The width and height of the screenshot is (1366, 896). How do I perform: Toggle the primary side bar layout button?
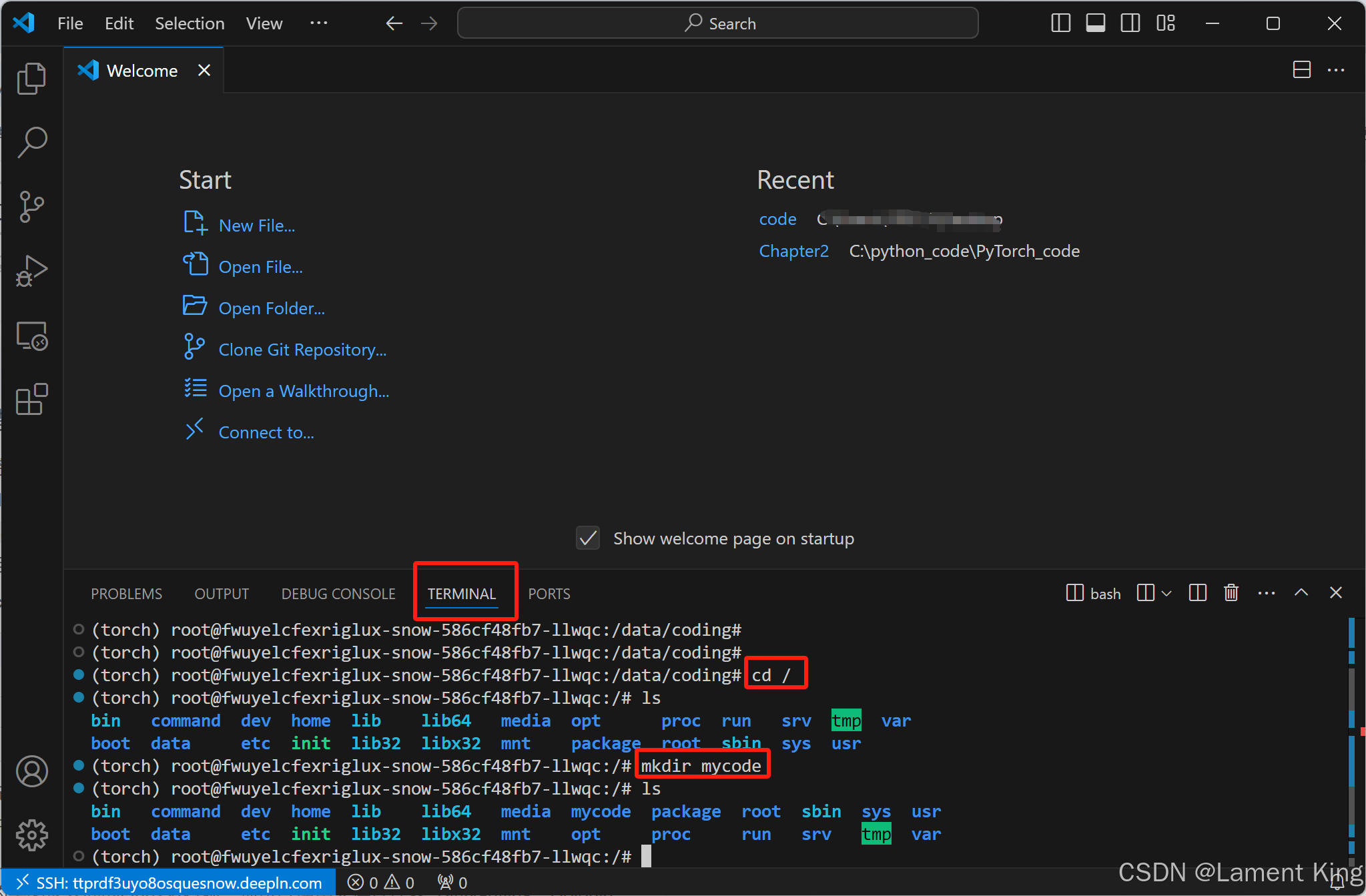coord(1060,23)
